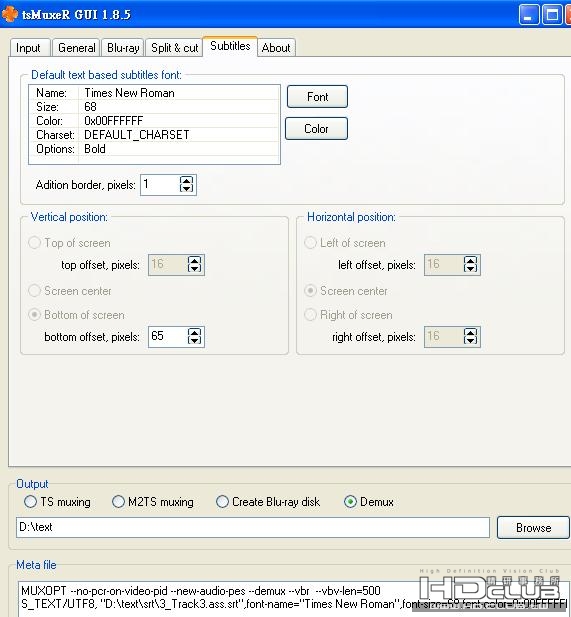
Task: Decrease Adition border pixels value
Action: [x=186, y=188]
